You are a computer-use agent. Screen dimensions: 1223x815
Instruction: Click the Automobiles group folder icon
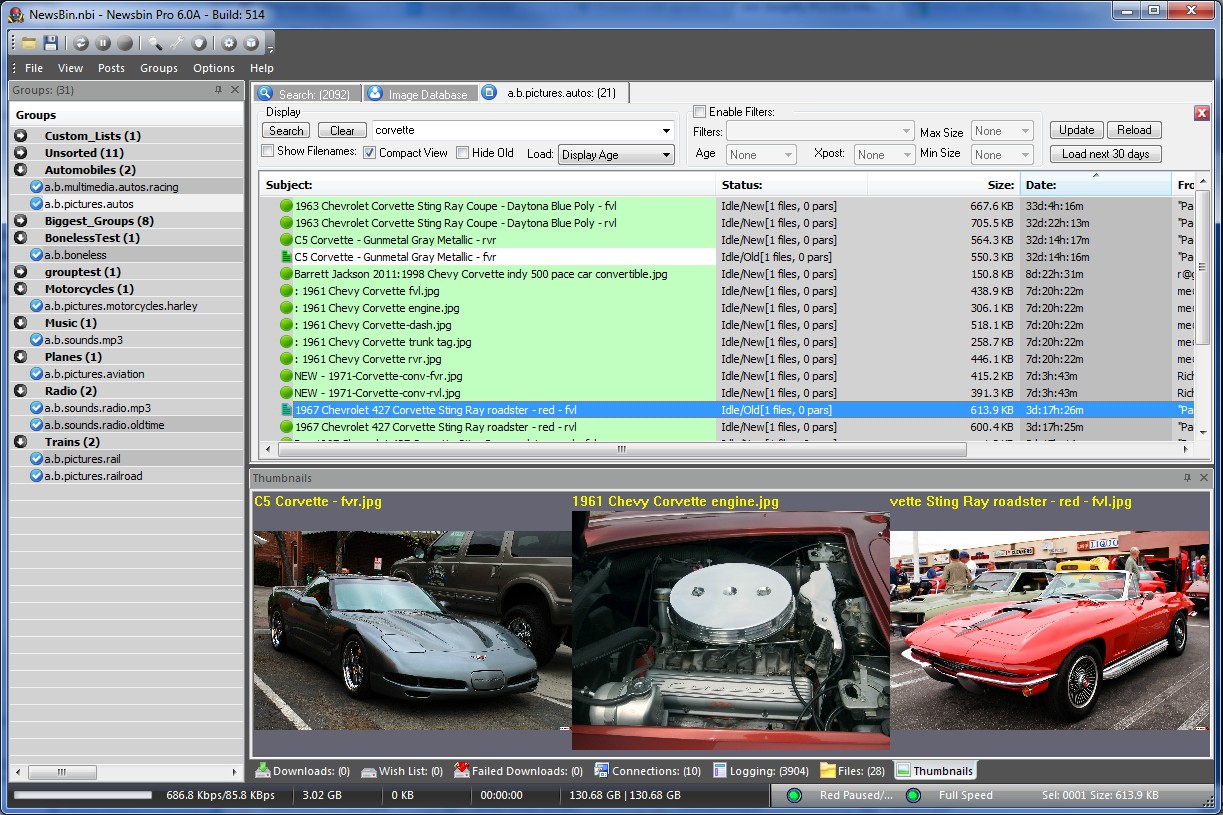click(21, 170)
